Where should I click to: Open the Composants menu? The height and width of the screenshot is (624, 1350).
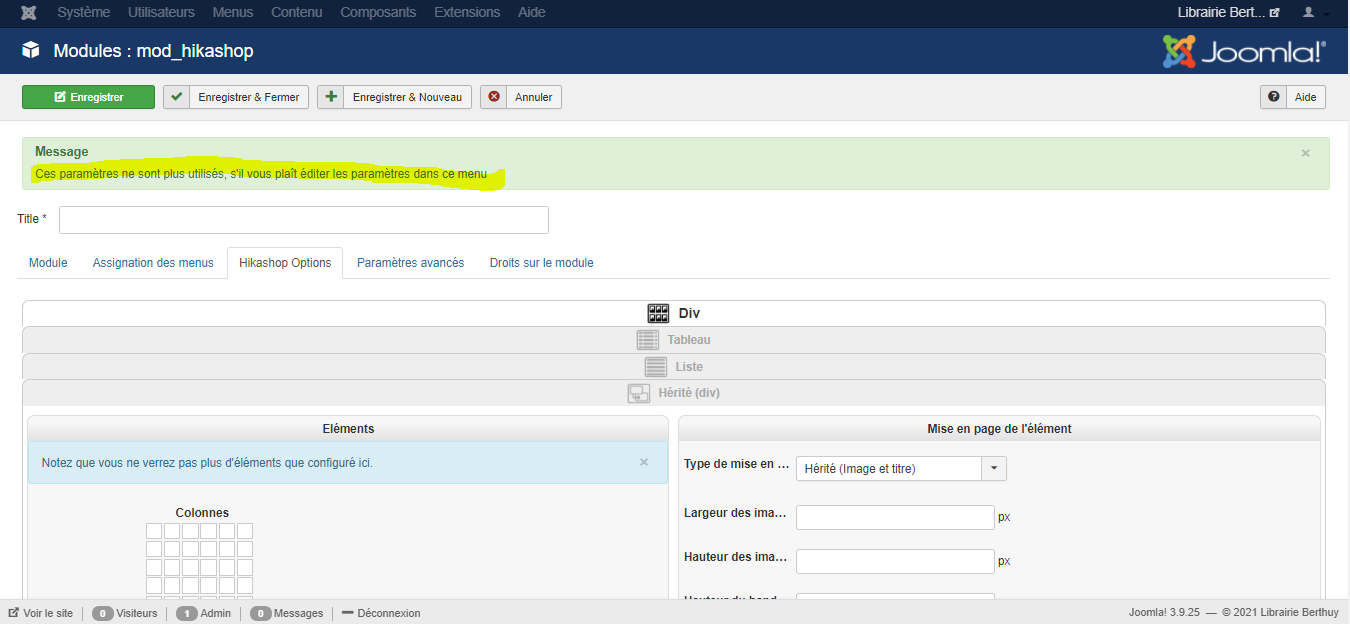click(378, 13)
